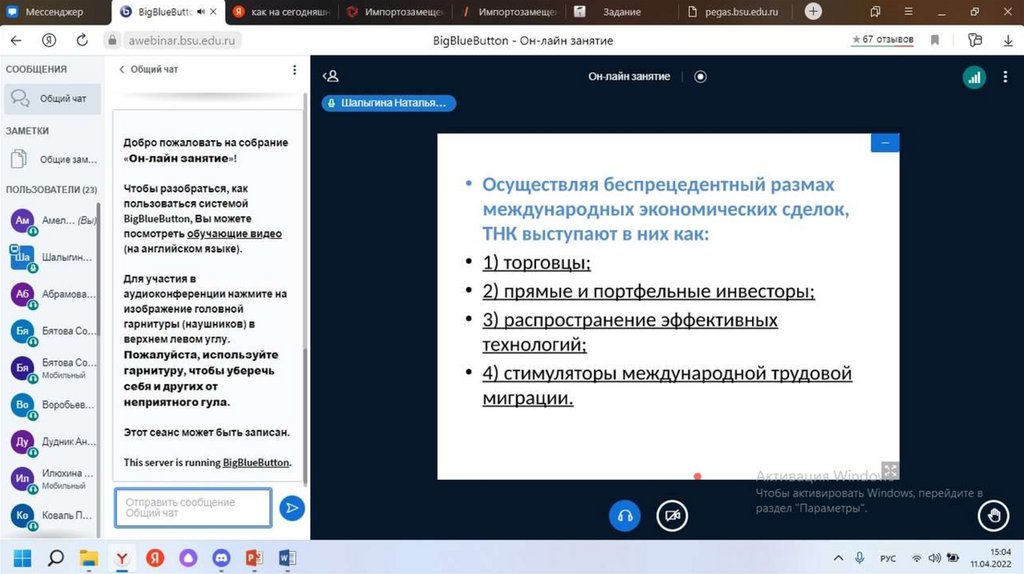Focus the Отправить сообщение input field
1024x574 pixels.
pyautogui.click(x=193, y=507)
